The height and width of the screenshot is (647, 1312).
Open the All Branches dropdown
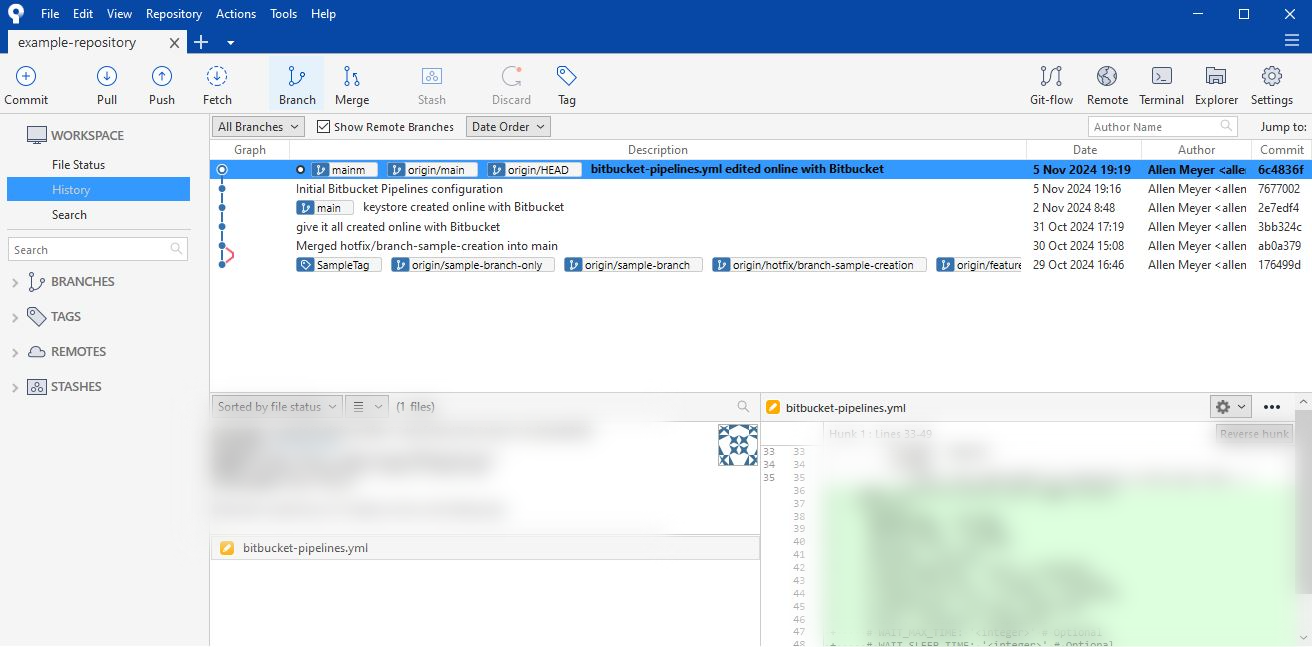(258, 127)
